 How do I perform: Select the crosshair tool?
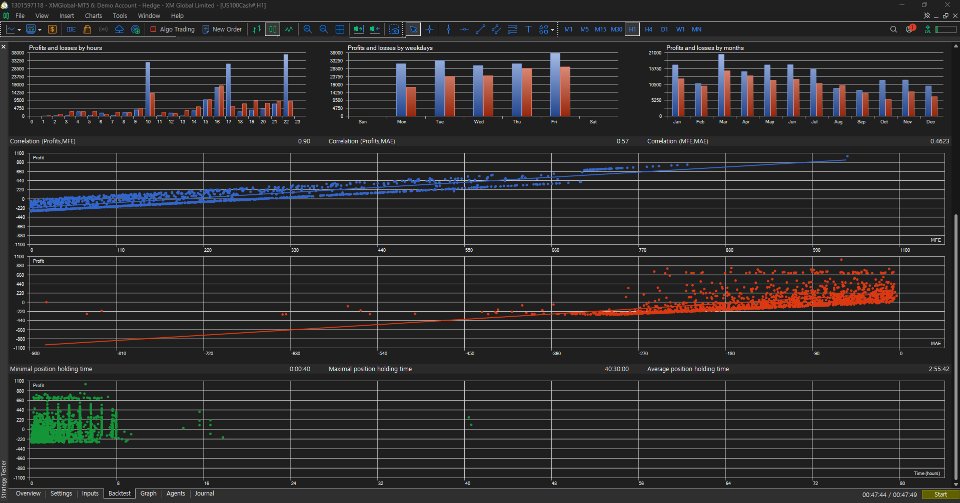tap(430, 29)
